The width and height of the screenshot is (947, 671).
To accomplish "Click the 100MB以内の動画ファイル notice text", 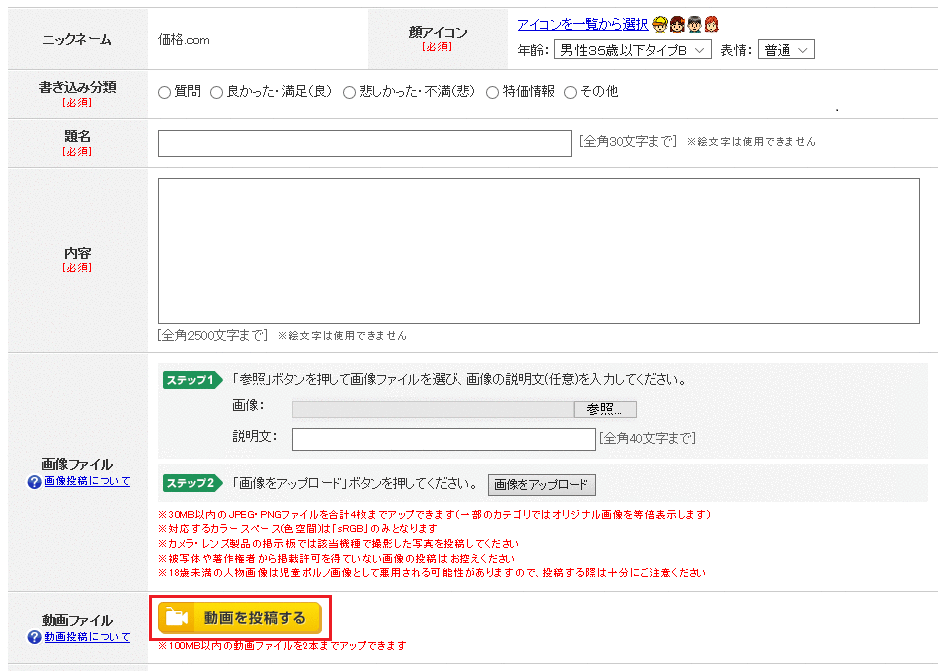I will tap(282, 646).
